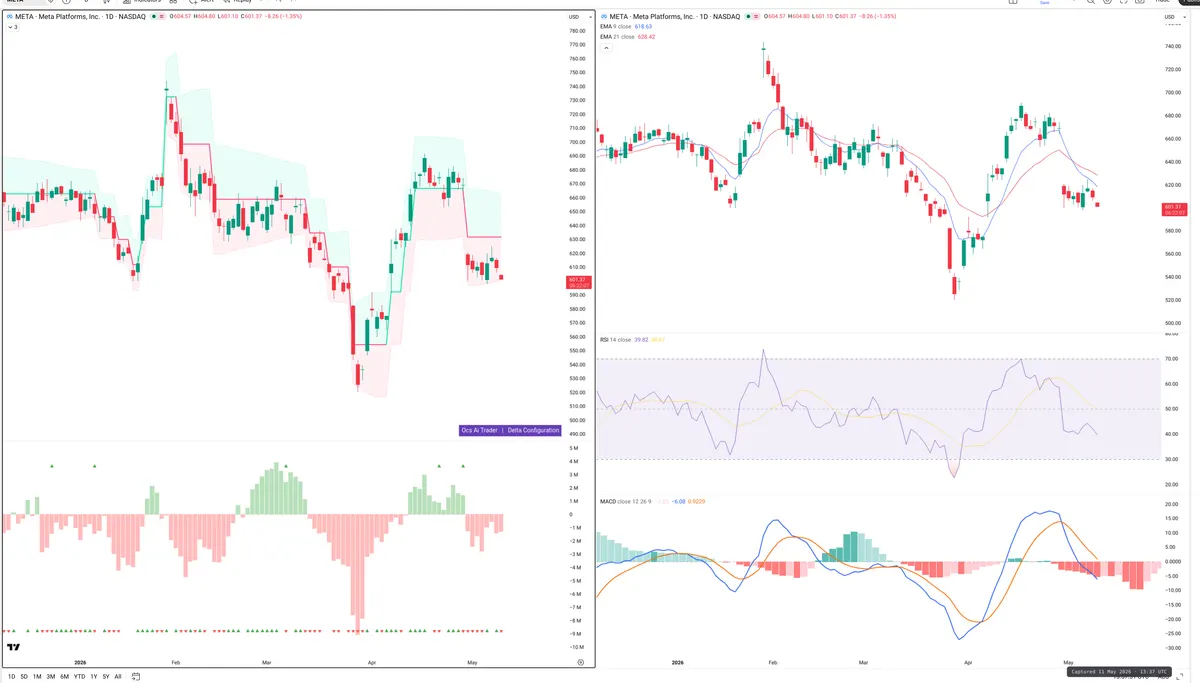The image size is (1200, 683).
Task: Click the META Platforms symbol title in left chart
Action: [79, 17]
